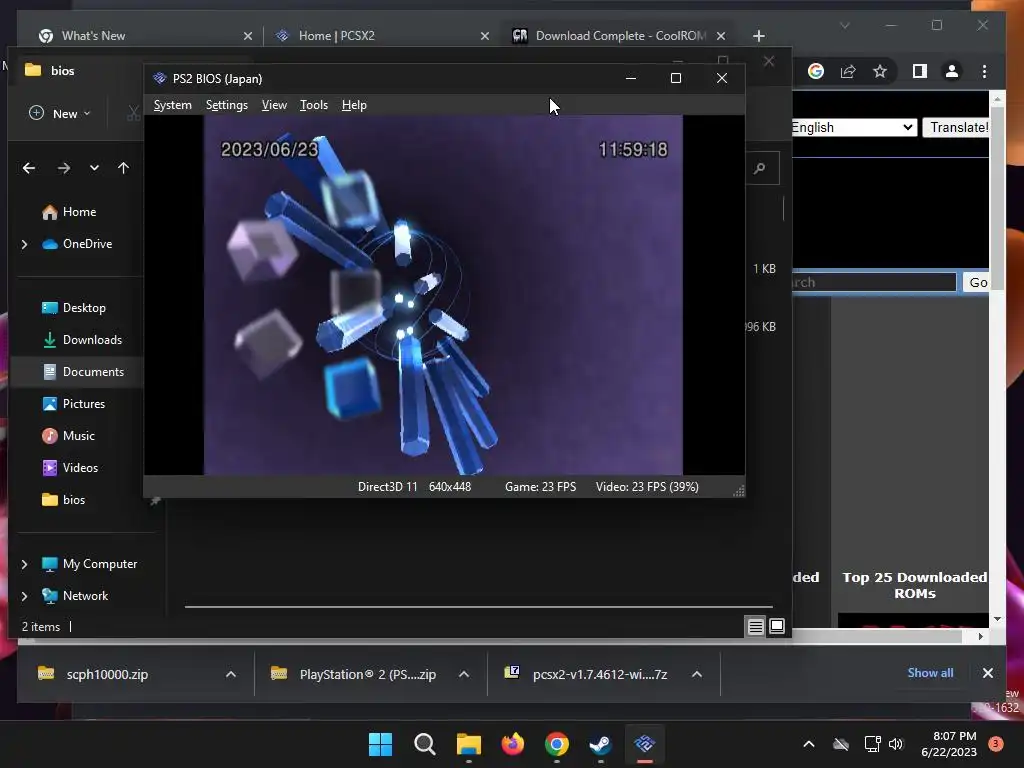Click the share page icon in Chrome

(848, 71)
